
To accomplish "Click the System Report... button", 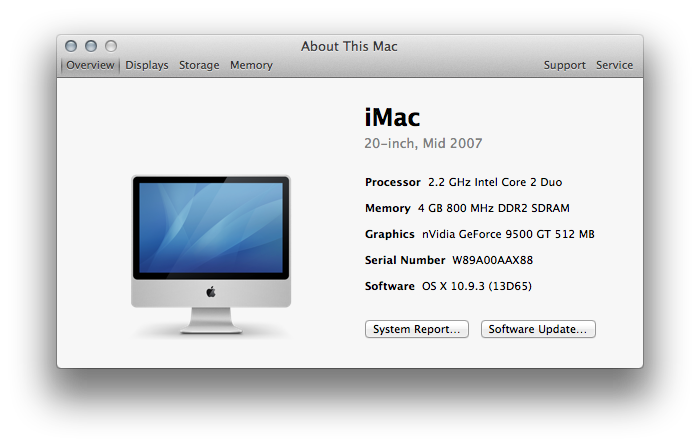I will [x=417, y=329].
